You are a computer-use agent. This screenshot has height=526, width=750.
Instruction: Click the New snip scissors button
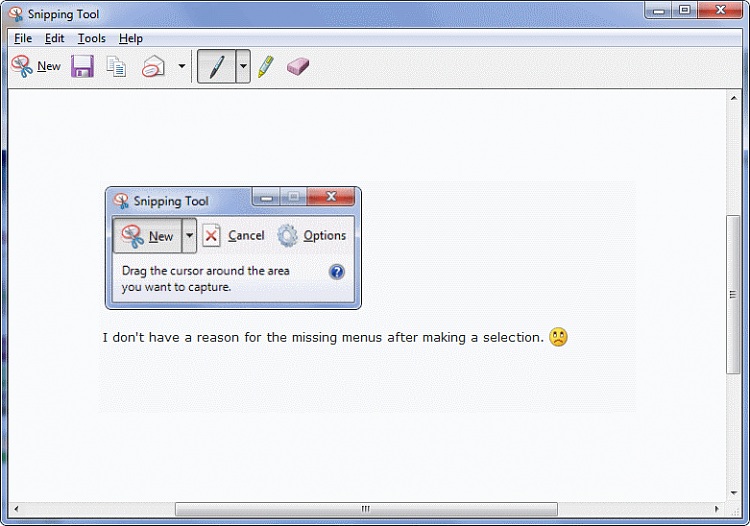point(36,66)
